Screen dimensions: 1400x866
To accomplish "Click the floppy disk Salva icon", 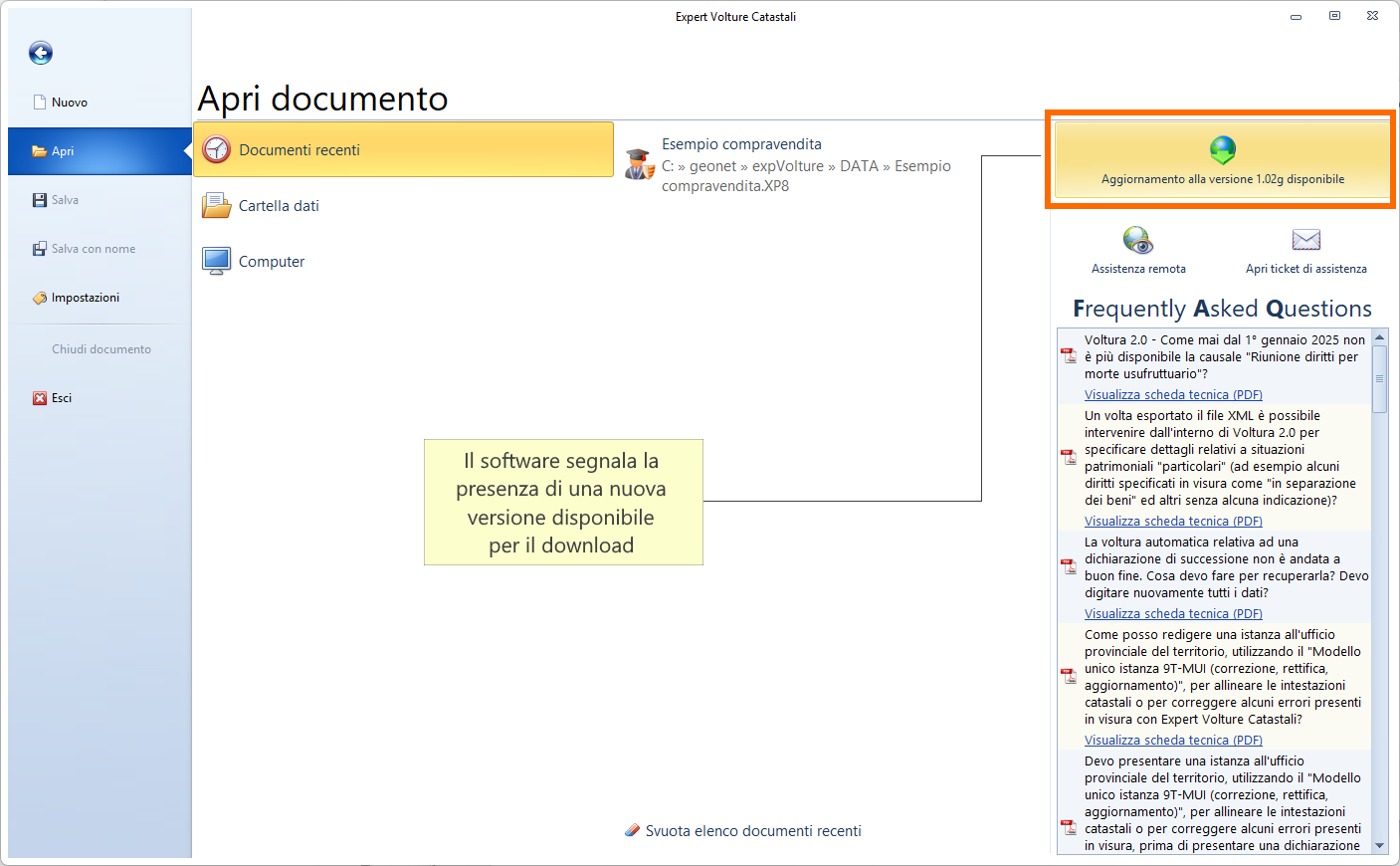I will pyautogui.click(x=40, y=200).
